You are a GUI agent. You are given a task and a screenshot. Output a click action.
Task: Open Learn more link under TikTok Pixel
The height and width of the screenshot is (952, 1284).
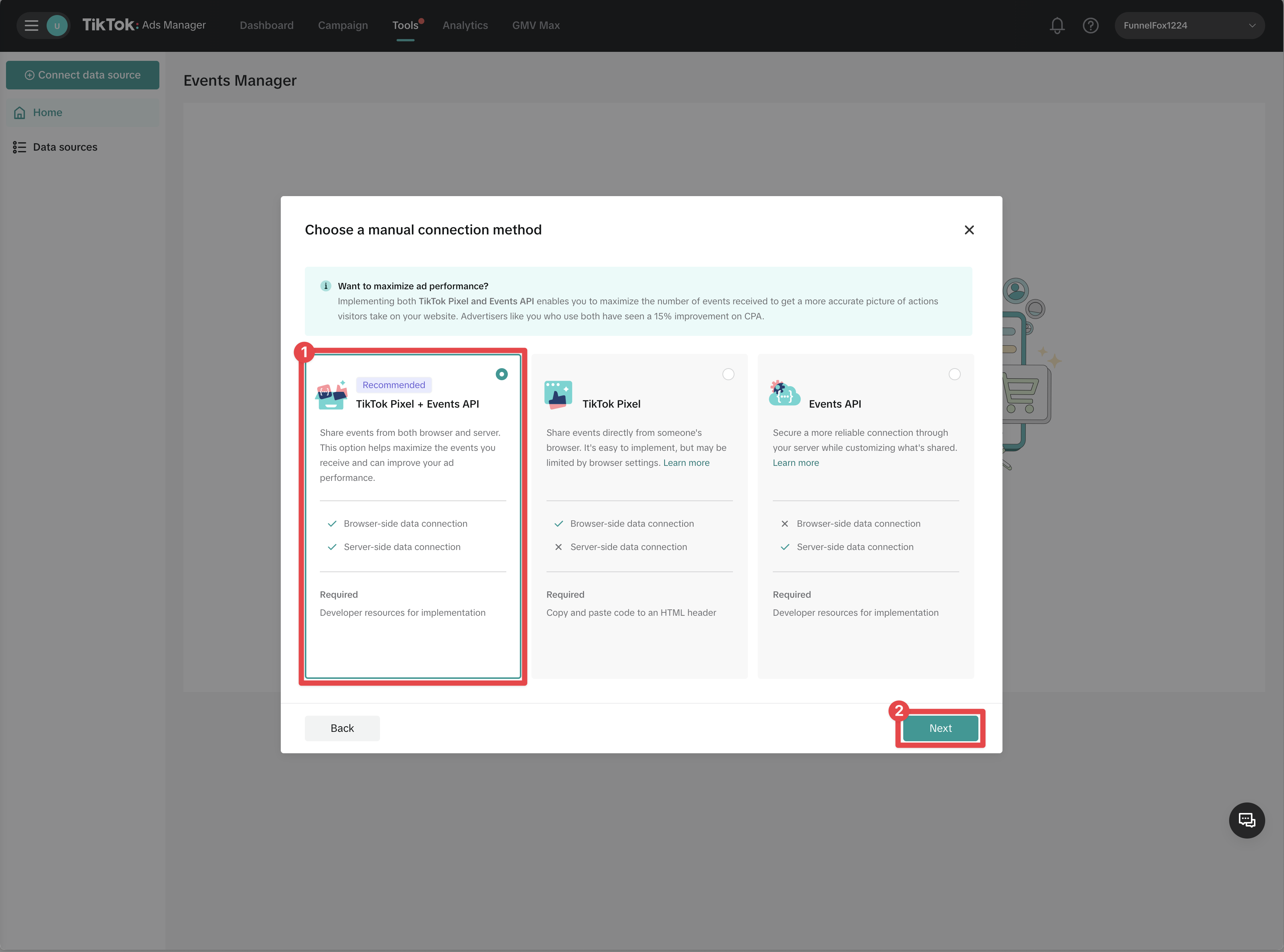tap(686, 463)
